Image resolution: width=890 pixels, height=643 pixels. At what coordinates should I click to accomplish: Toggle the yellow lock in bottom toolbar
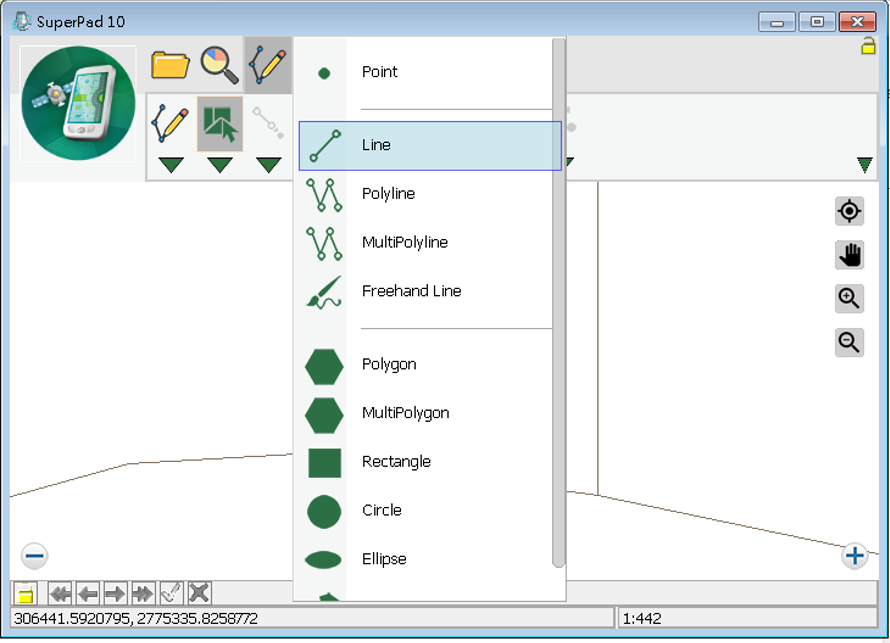coord(26,593)
